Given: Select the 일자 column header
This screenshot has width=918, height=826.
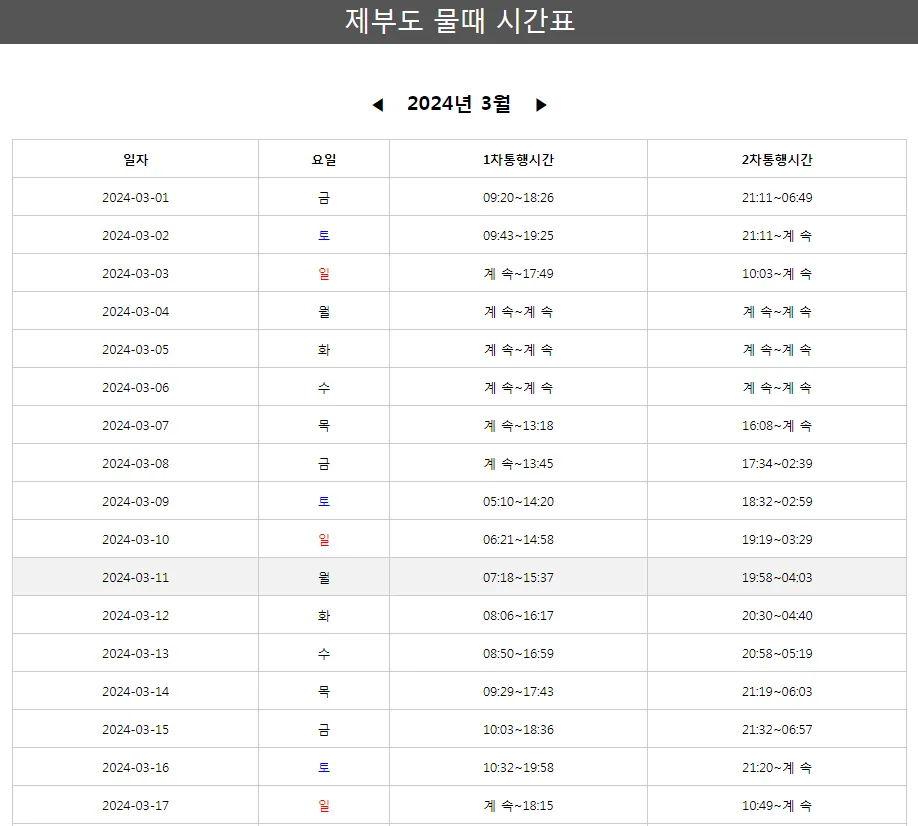Looking at the screenshot, I should click(x=135, y=158).
